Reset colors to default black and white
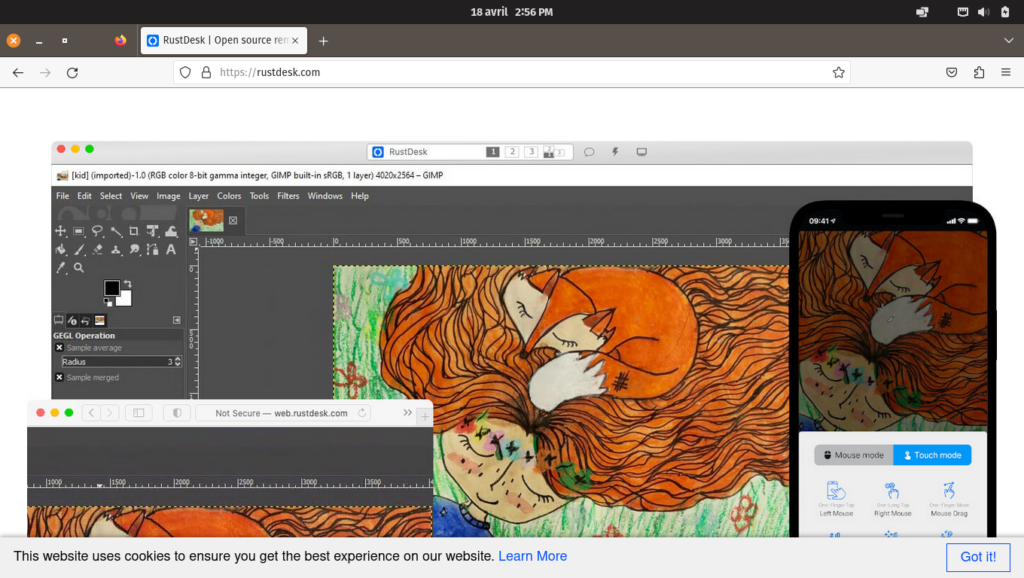The image size is (1024, 578). [x=108, y=302]
